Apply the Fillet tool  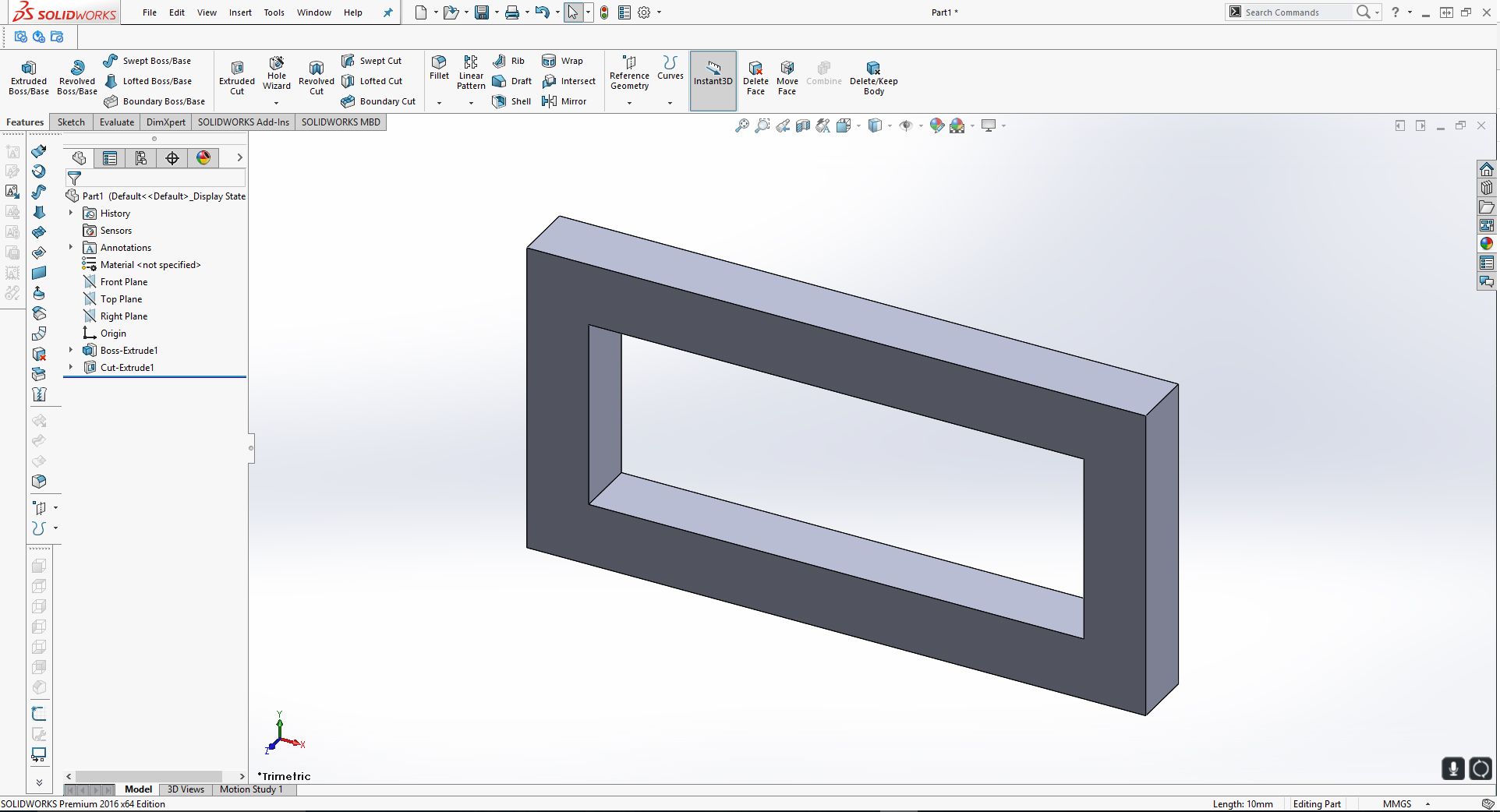439,67
